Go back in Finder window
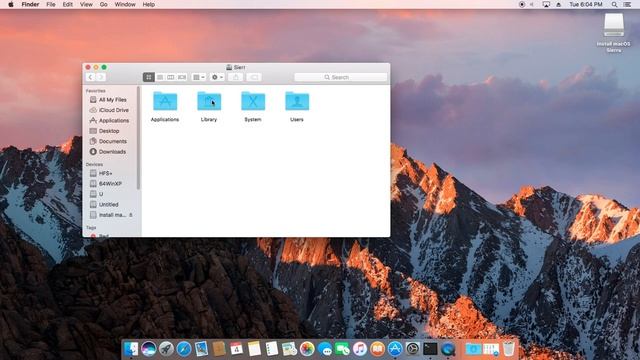640x360 pixels. click(x=90, y=77)
